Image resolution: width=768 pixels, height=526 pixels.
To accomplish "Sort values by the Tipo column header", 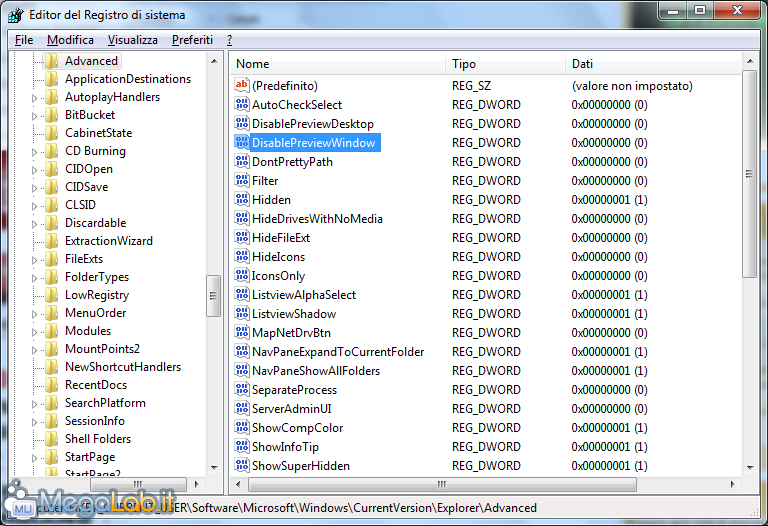I will pyautogui.click(x=505, y=64).
